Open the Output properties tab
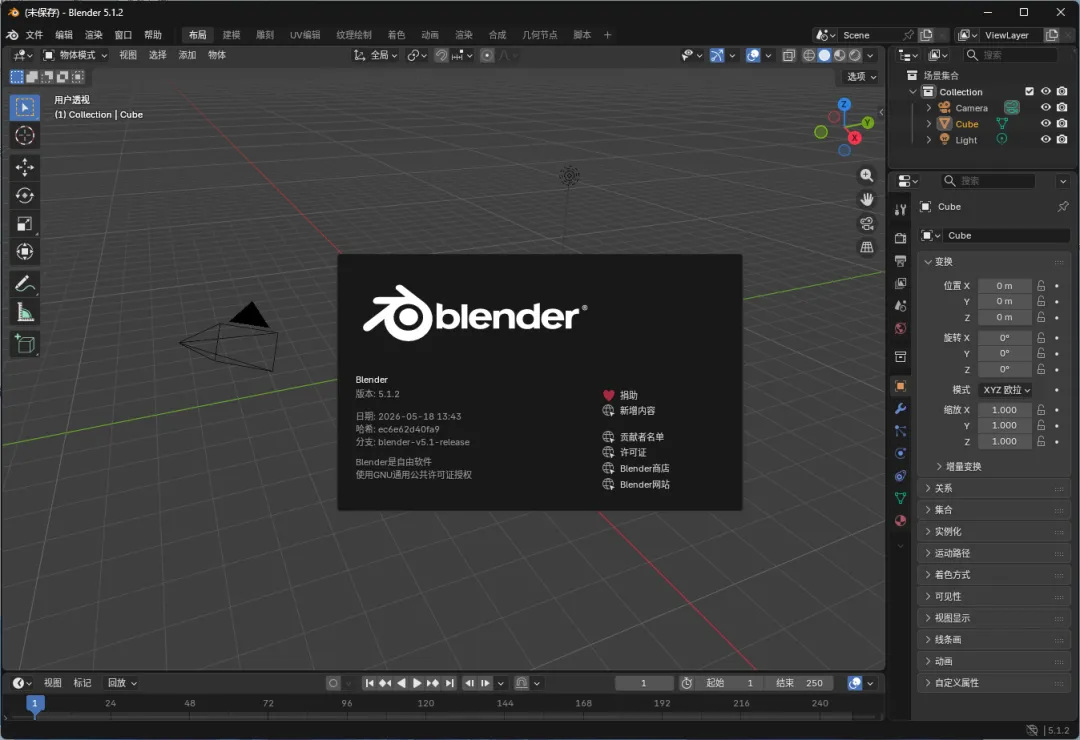This screenshot has width=1080, height=740. 900,260
